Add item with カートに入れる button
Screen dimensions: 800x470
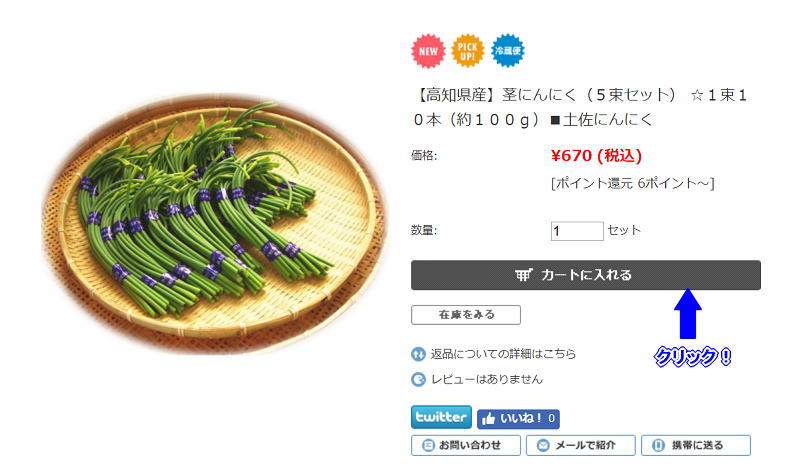click(586, 275)
